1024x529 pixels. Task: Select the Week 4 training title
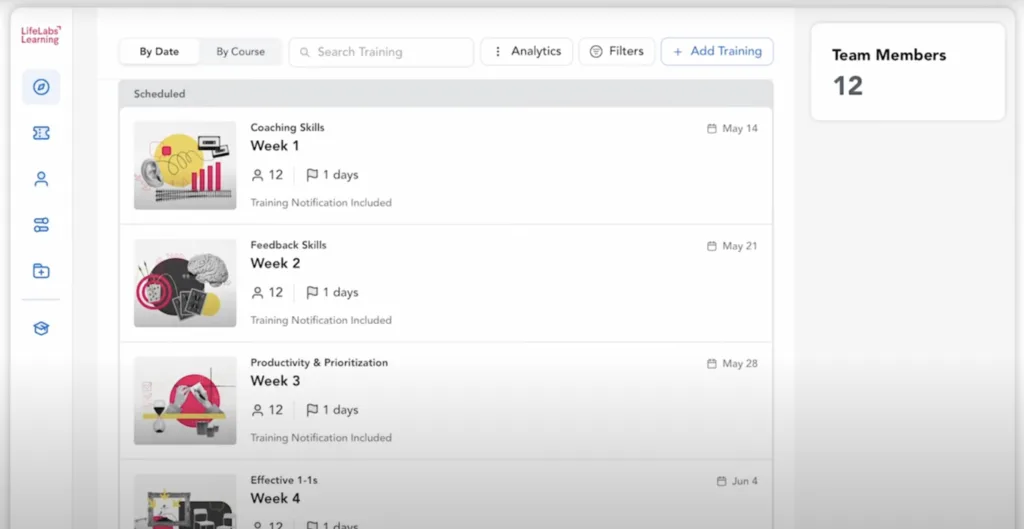point(276,499)
